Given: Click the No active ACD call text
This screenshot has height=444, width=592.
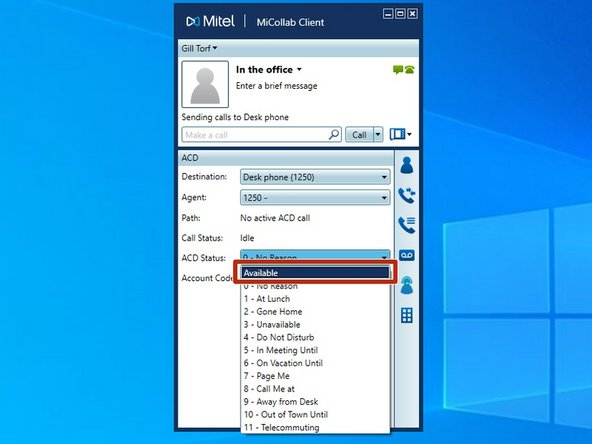Looking at the screenshot, I should tap(275, 218).
